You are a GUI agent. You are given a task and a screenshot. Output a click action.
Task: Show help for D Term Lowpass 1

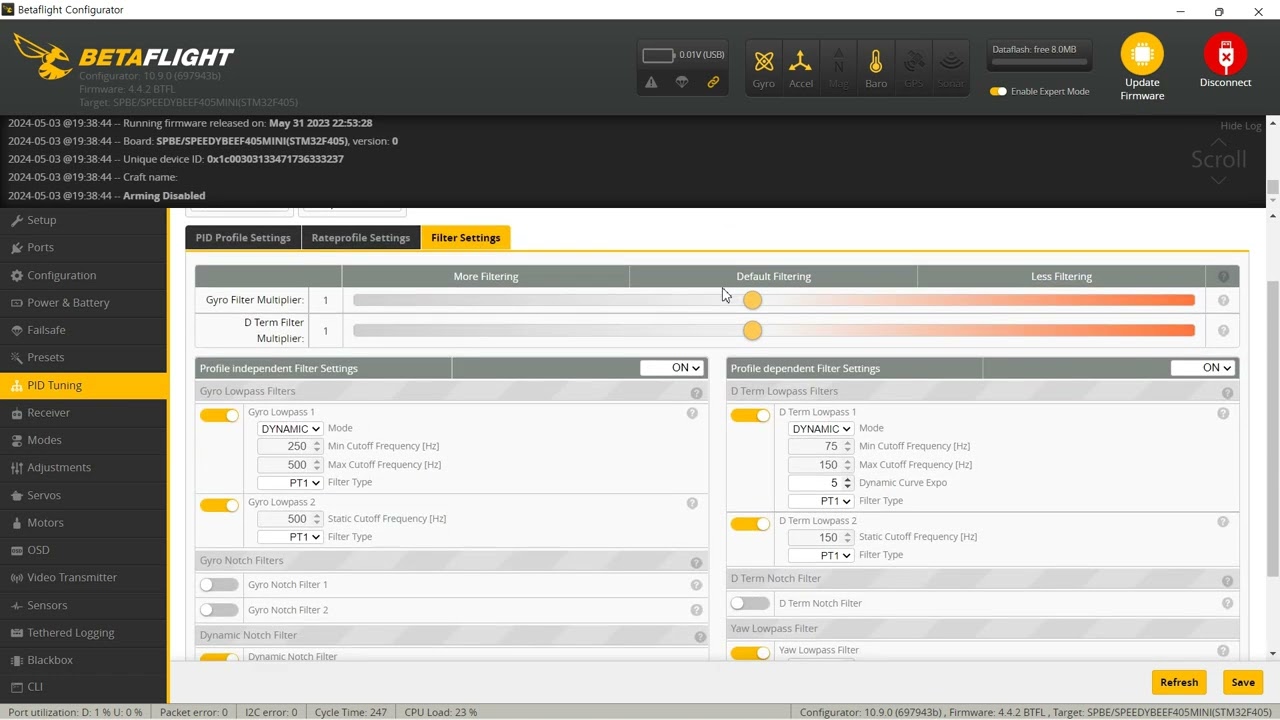pos(1223,413)
